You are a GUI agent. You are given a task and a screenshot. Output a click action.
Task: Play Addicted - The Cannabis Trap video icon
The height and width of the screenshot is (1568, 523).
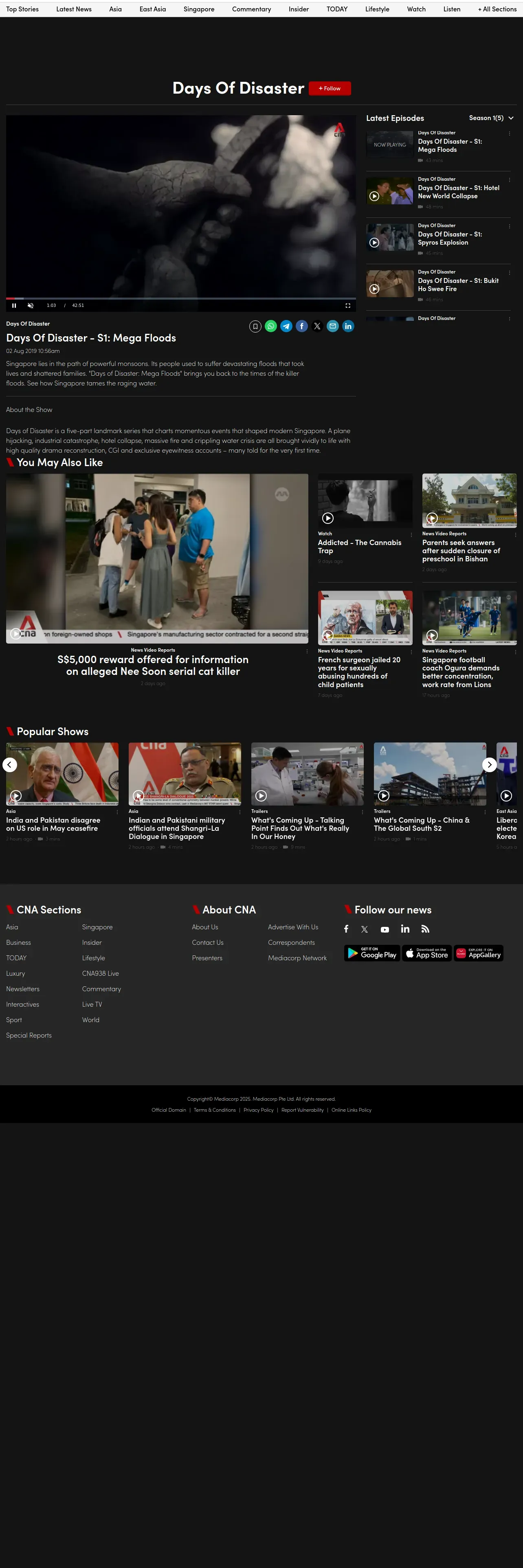(327, 518)
